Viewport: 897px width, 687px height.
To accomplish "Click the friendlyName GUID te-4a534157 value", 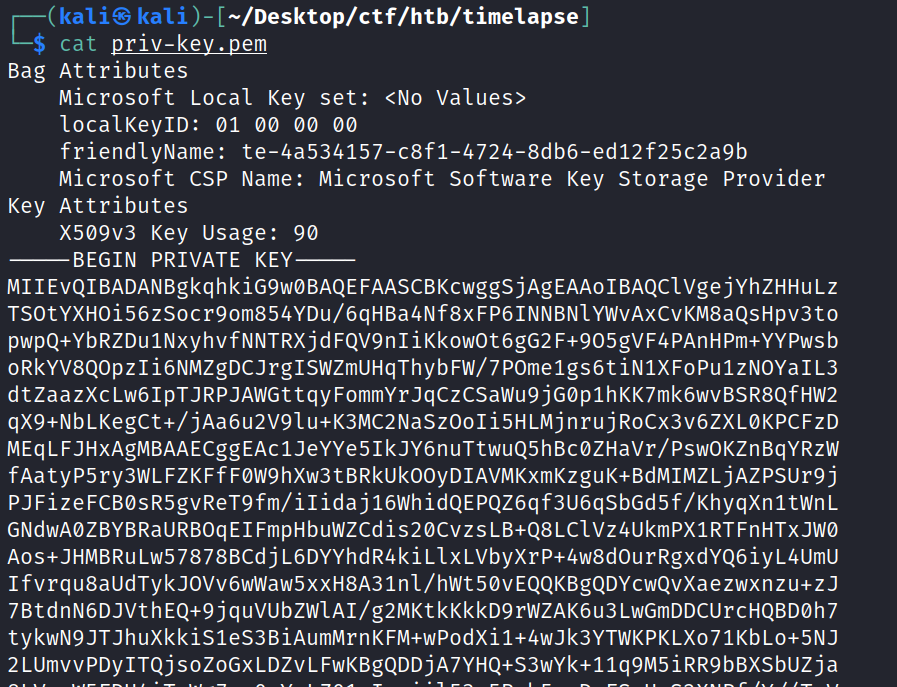I will click(495, 152).
